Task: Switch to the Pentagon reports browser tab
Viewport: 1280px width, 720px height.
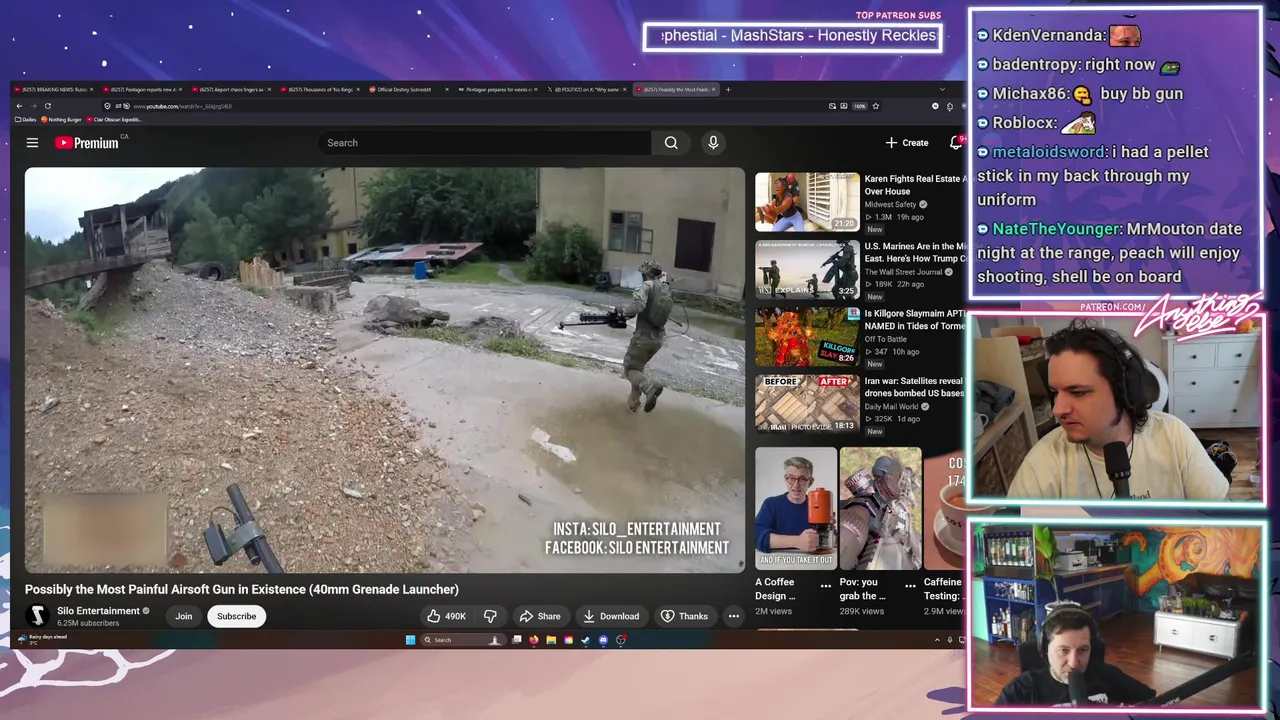Action: click(x=142, y=89)
